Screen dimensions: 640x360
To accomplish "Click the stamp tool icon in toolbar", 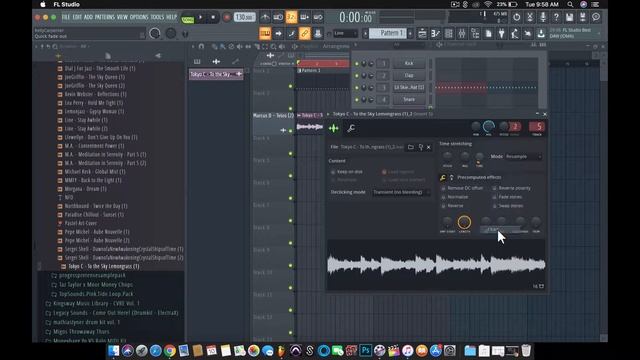I will click(318, 33).
